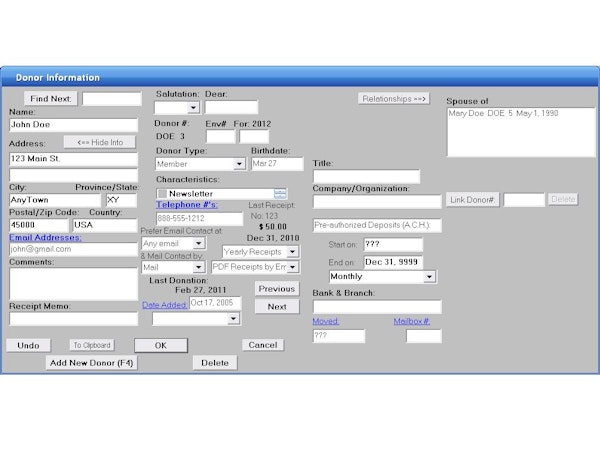Expand the Monthly frequency dropdown

click(430, 277)
